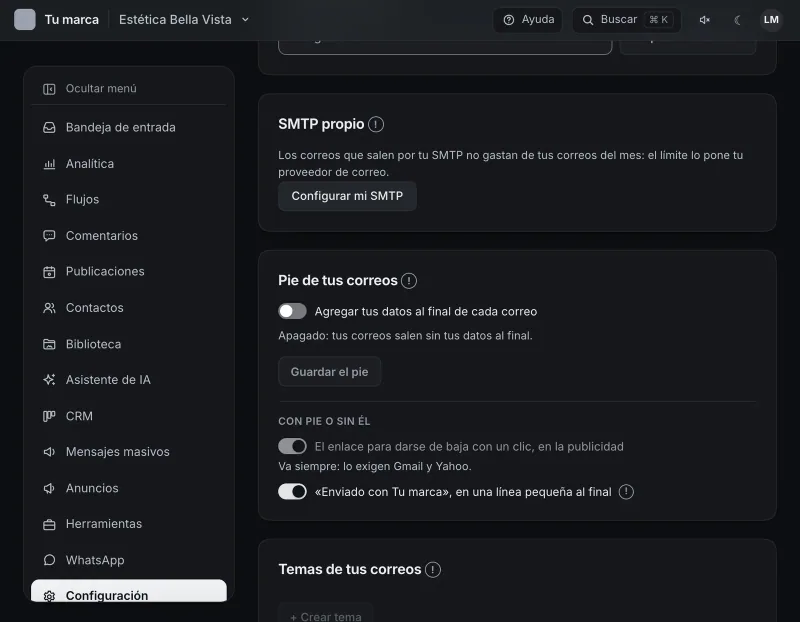The height and width of the screenshot is (622, 800).
Task: Open the LM user avatar menu
Action: [771, 19]
